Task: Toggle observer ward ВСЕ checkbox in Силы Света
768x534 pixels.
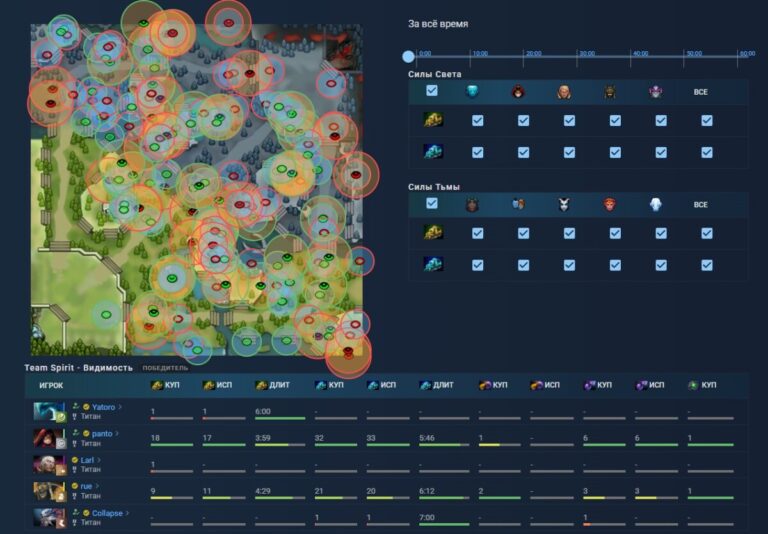Action: [707, 121]
